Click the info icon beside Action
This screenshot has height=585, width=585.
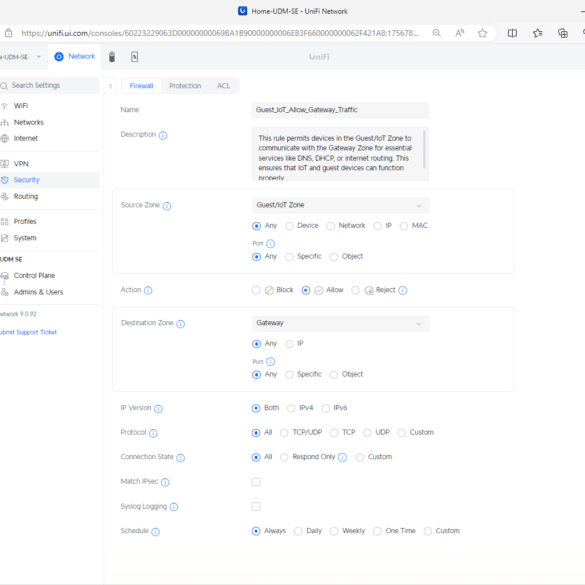coord(148,290)
